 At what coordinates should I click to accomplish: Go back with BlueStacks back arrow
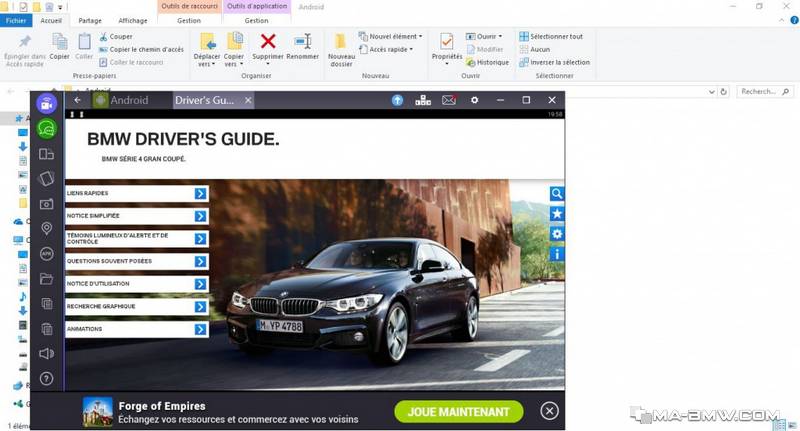pyautogui.click(x=77, y=100)
